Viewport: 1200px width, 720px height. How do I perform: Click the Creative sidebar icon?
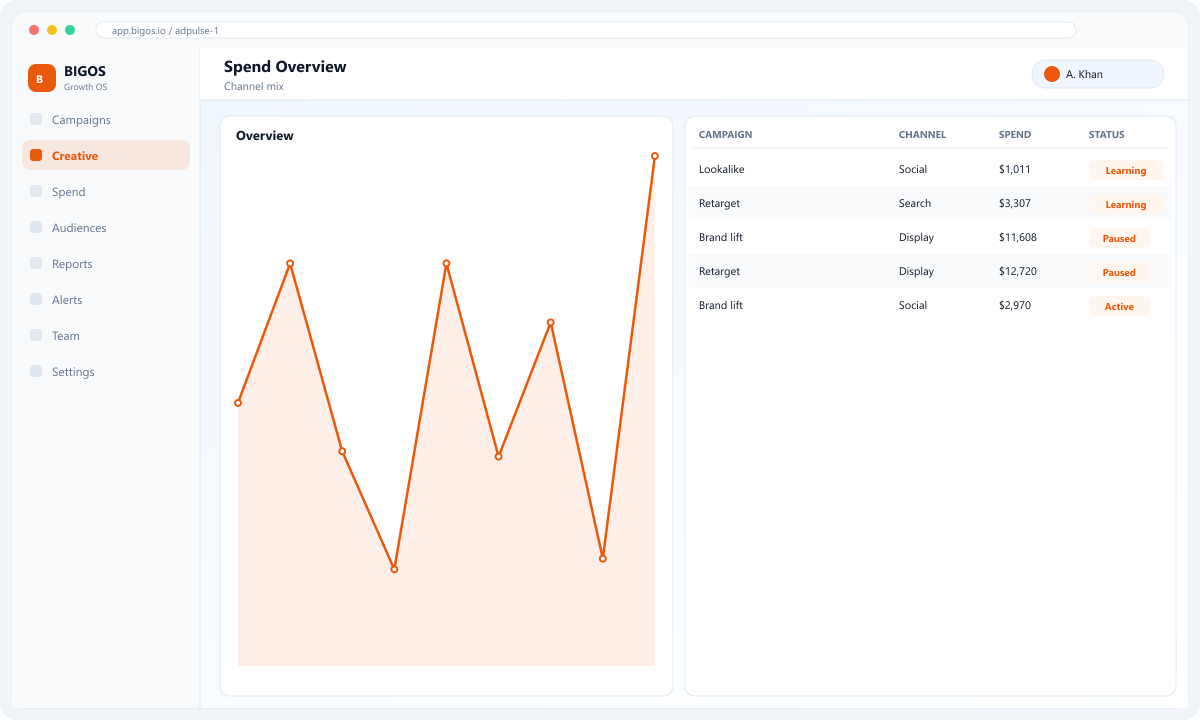[36, 155]
